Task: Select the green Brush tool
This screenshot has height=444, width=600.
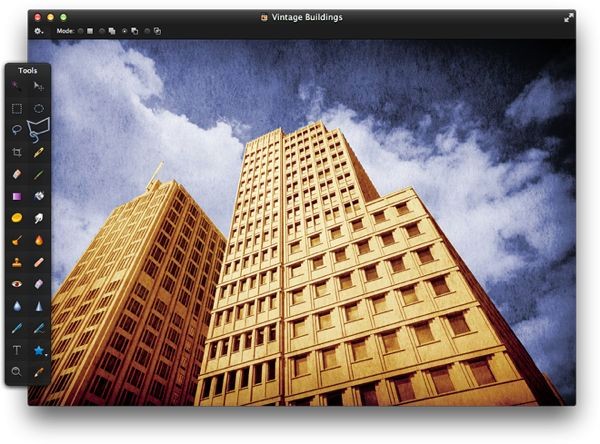Action: pyautogui.click(x=39, y=175)
